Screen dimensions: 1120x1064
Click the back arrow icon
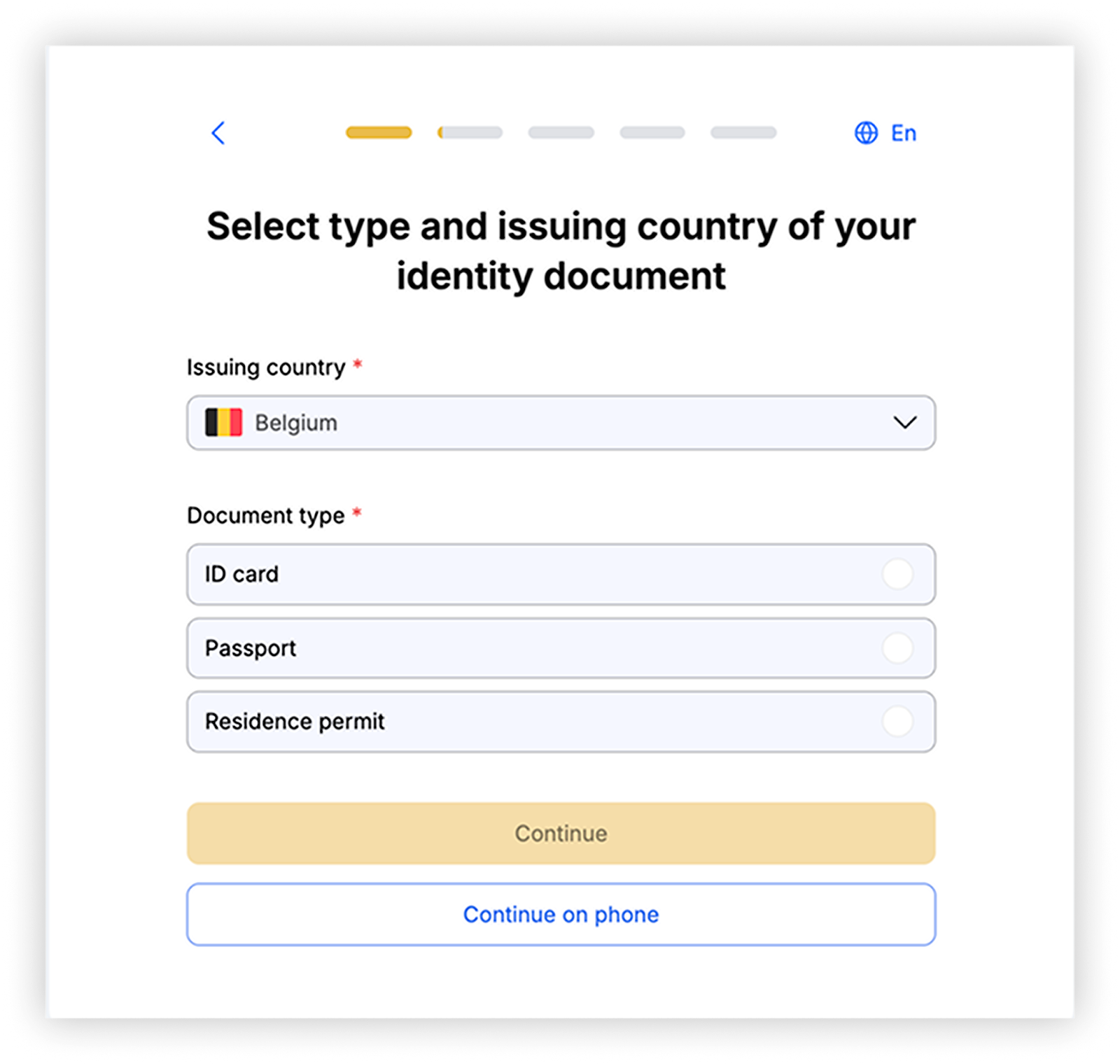(x=218, y=133)
